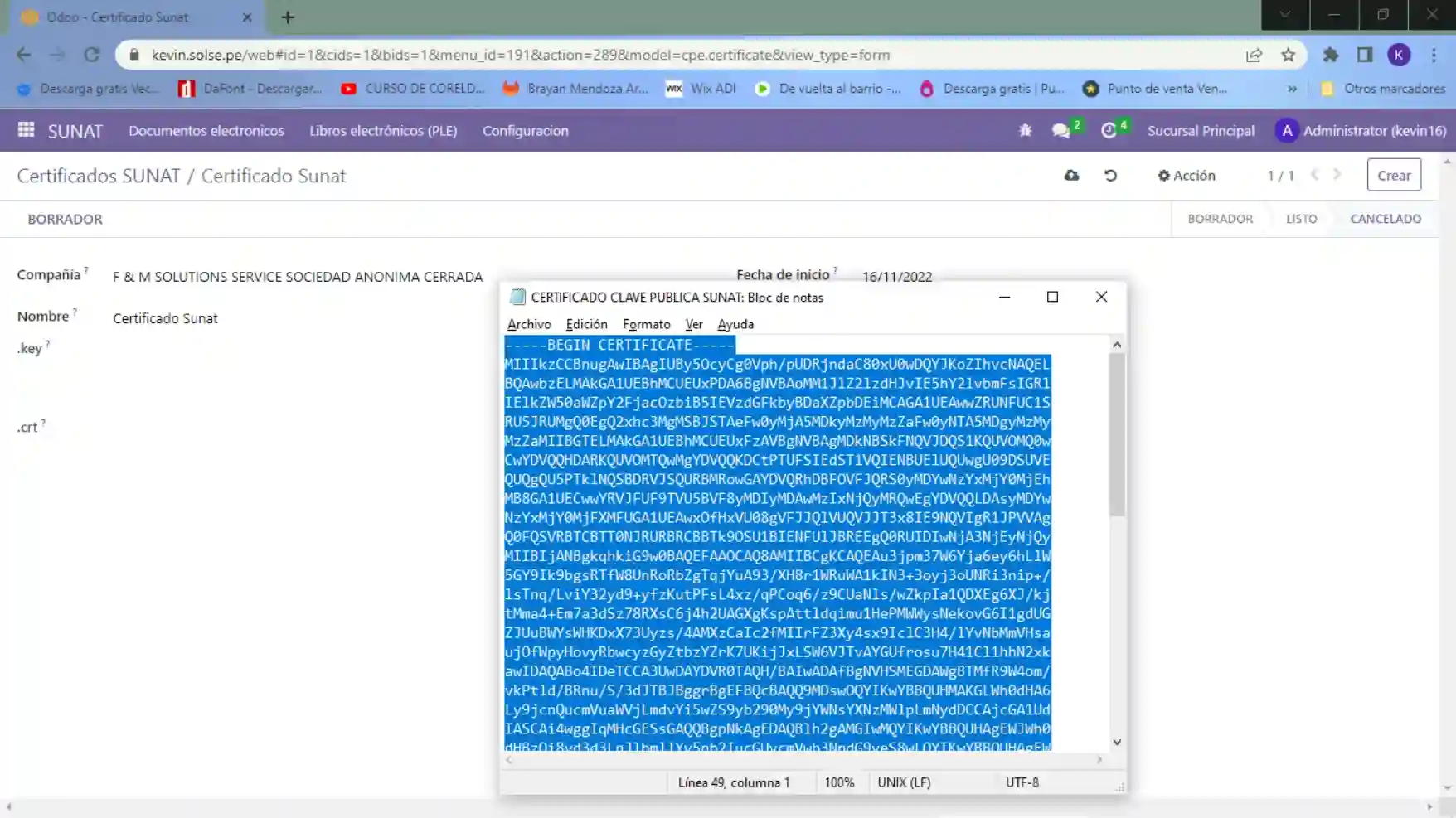The height and width of the screenshot is (818, 1456).
Task: Open the Wix ADI bookmark
Action: [701, 89]
